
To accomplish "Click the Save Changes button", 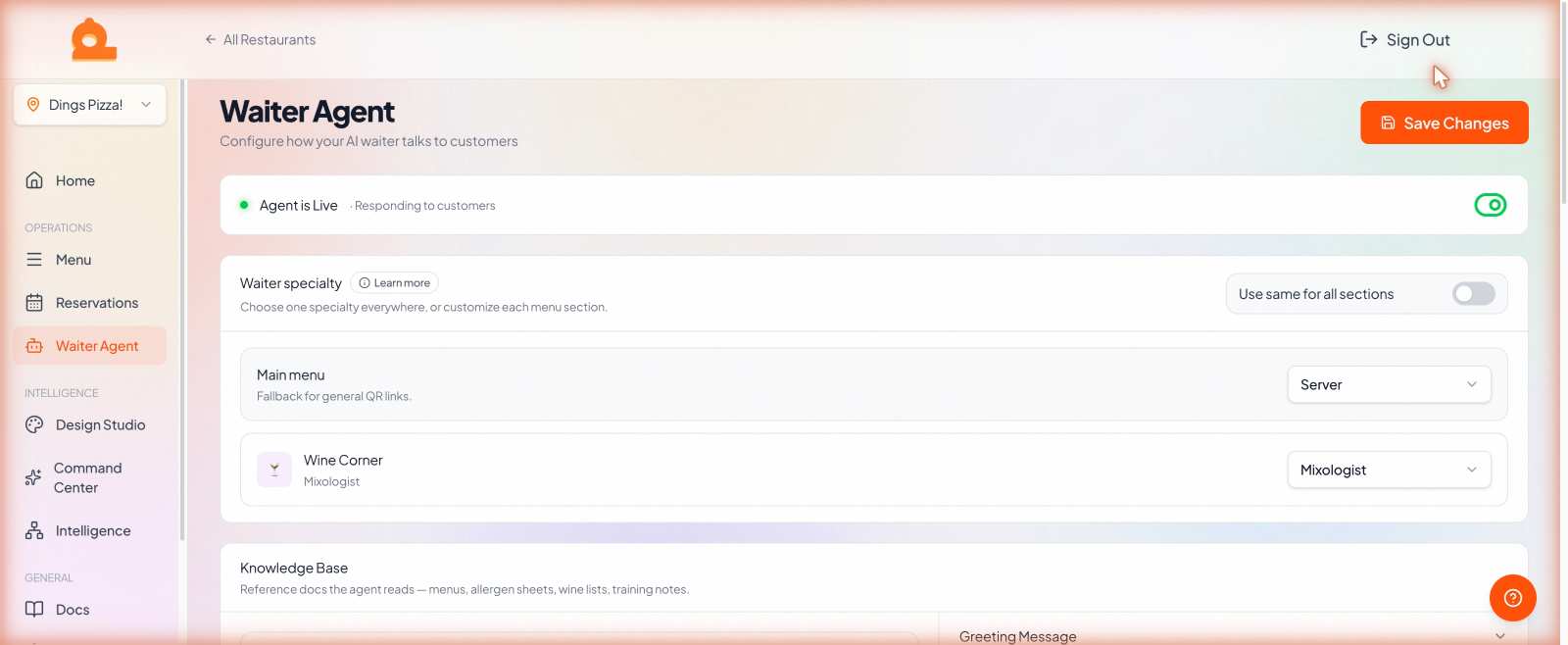I will click(x=1445, y=123).
